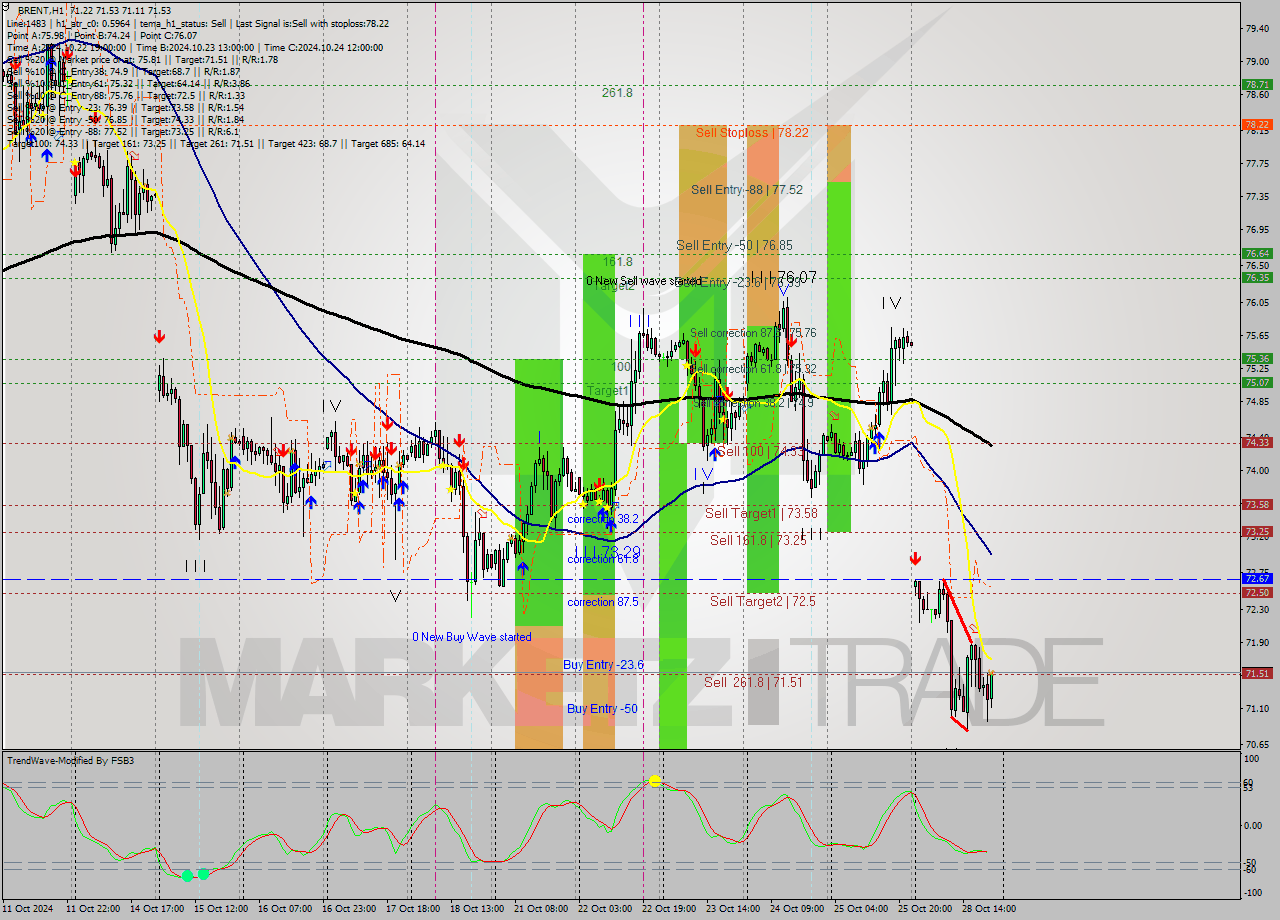
Task: Click the '25 Oct 20:00' time label
Action: coord(924,908)
